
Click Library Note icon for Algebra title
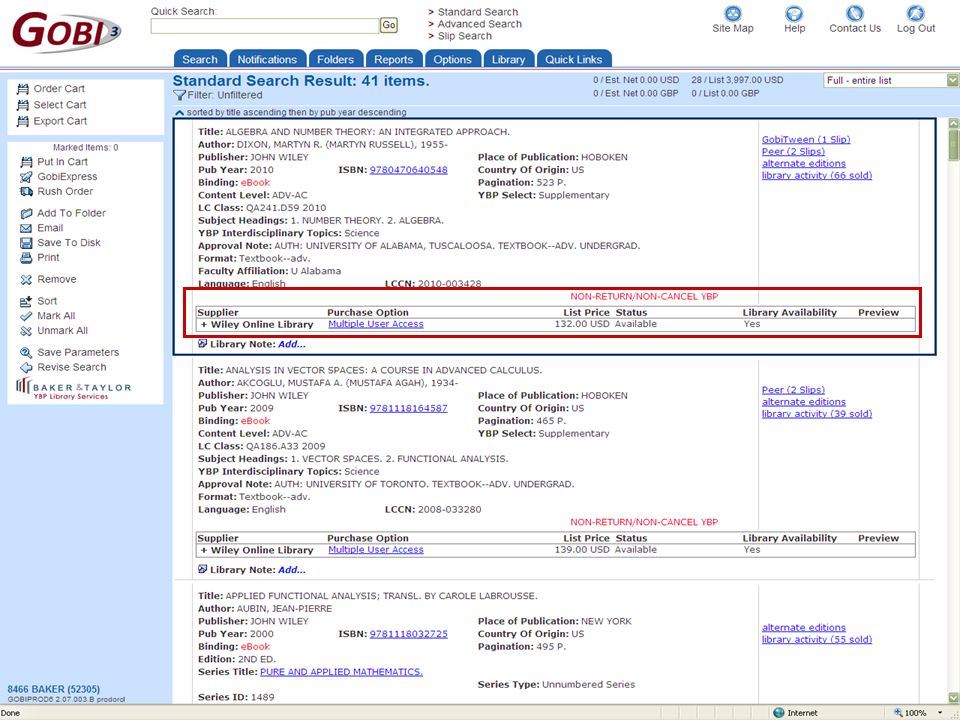pos(203,344)
